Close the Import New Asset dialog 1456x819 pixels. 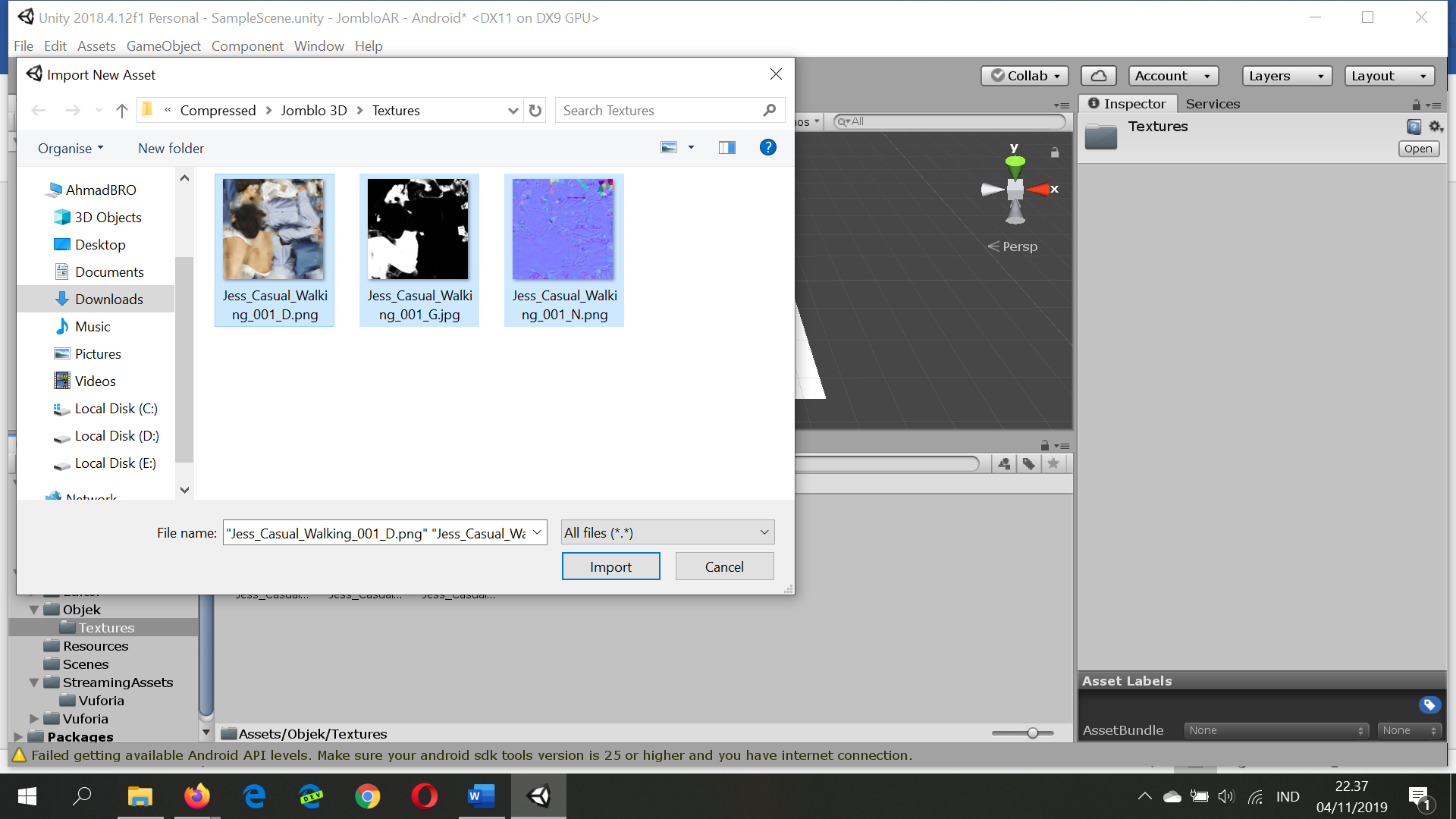tap(776, 74)
